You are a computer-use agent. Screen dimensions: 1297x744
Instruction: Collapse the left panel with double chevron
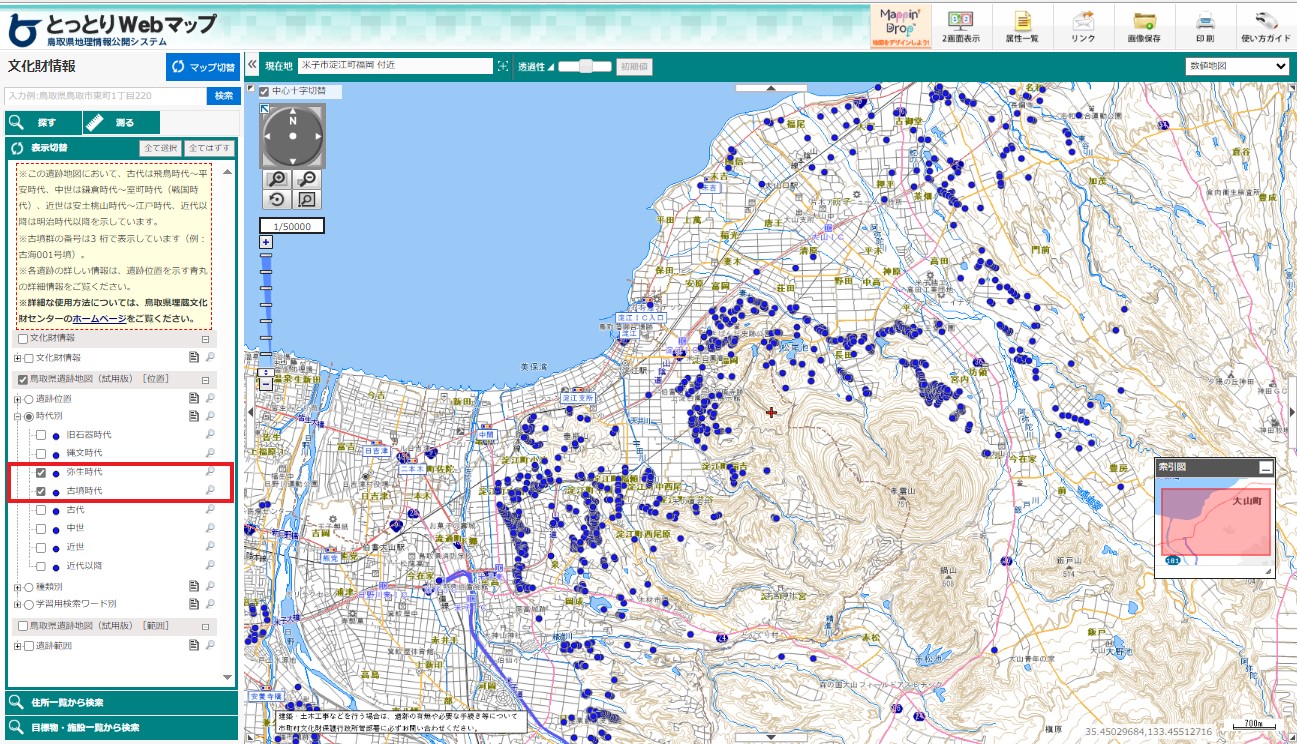click(x=252, y=66)
